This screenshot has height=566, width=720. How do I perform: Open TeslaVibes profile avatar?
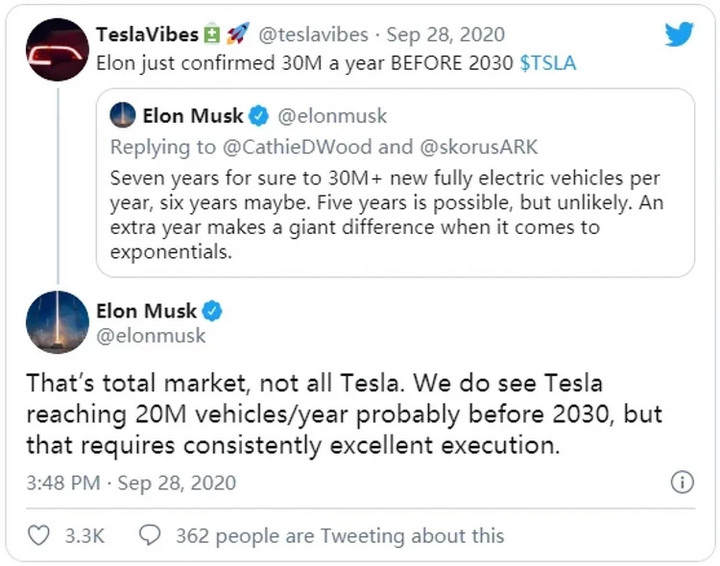pyautogui.click(x=57, y=50)
